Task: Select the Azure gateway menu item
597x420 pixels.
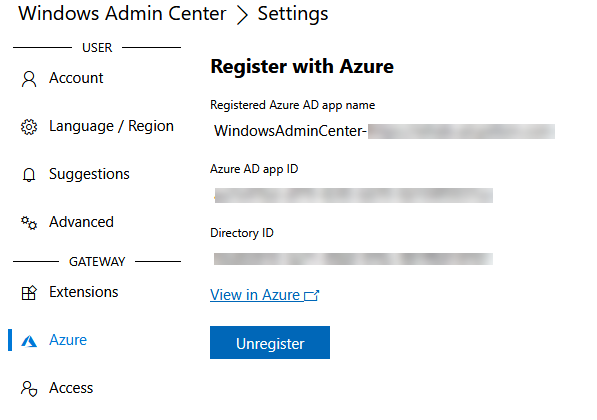Action: click(x=68, y=340)
